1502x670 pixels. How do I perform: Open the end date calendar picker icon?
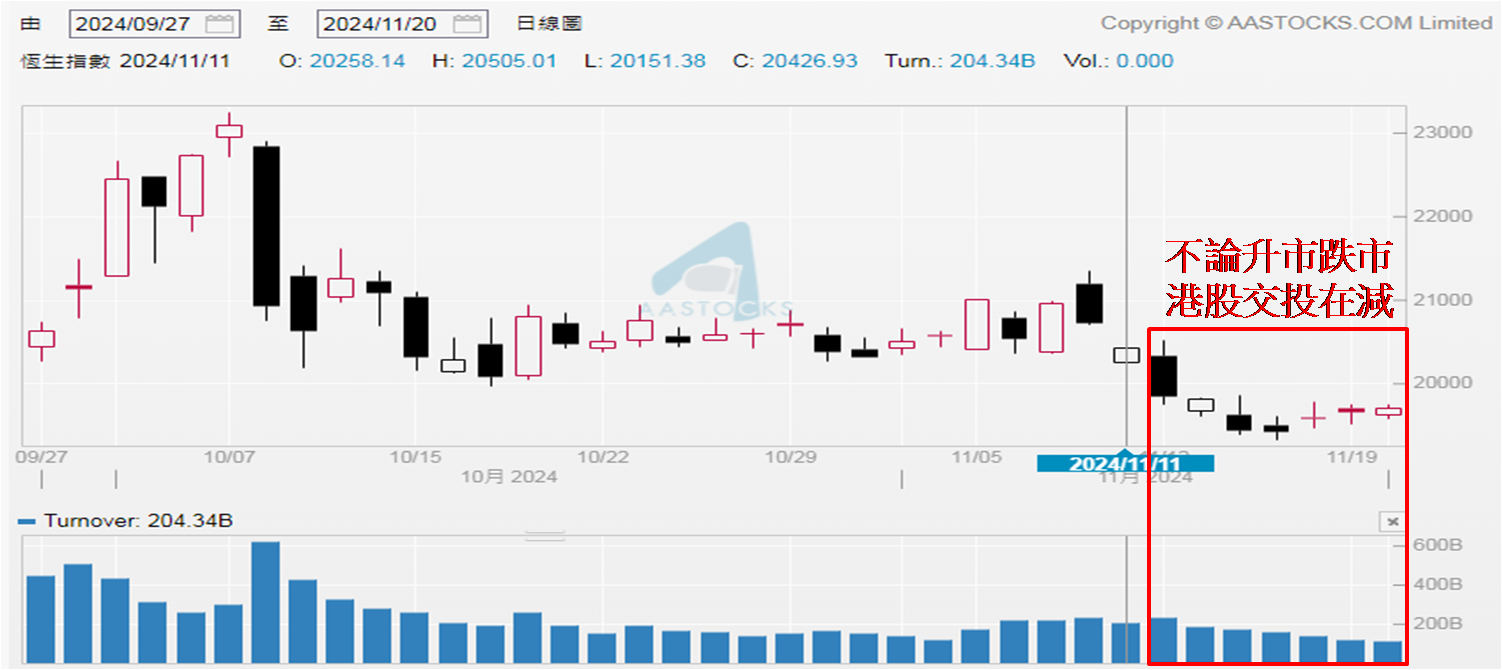coord(467,24)
